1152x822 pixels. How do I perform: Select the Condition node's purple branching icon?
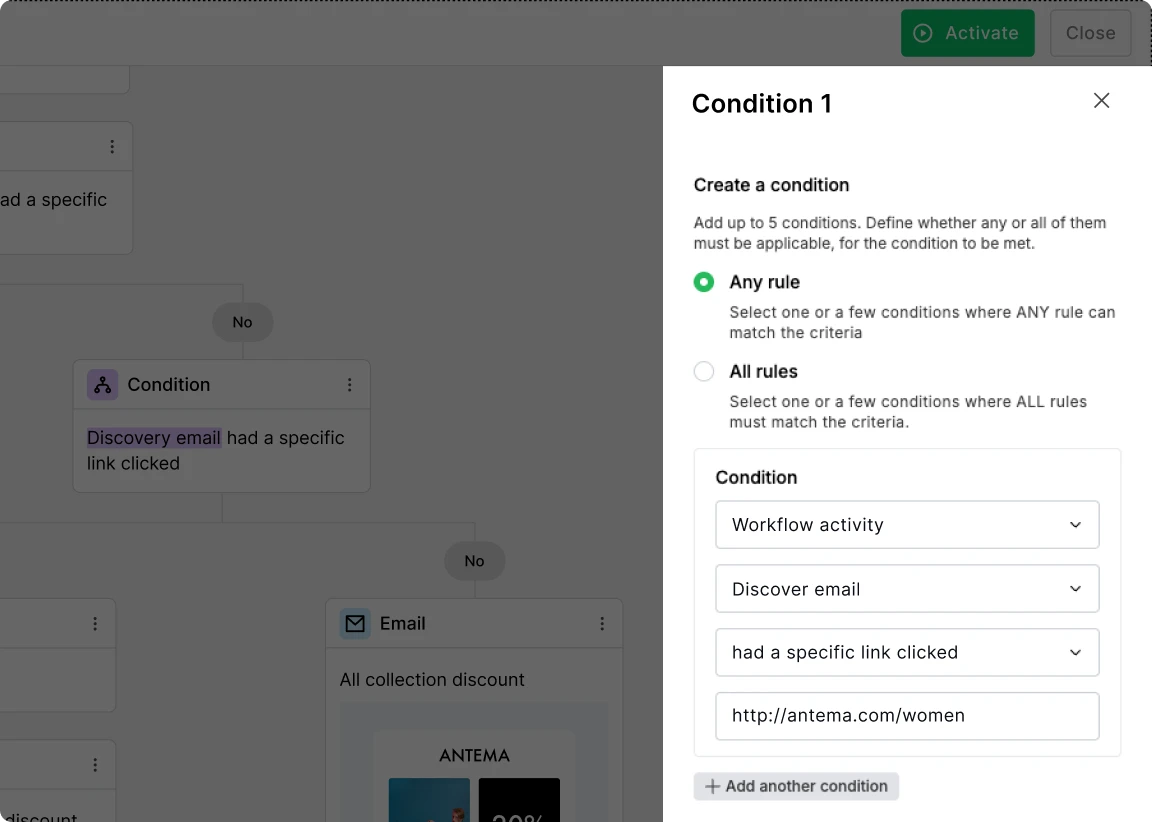pos(102,384)
